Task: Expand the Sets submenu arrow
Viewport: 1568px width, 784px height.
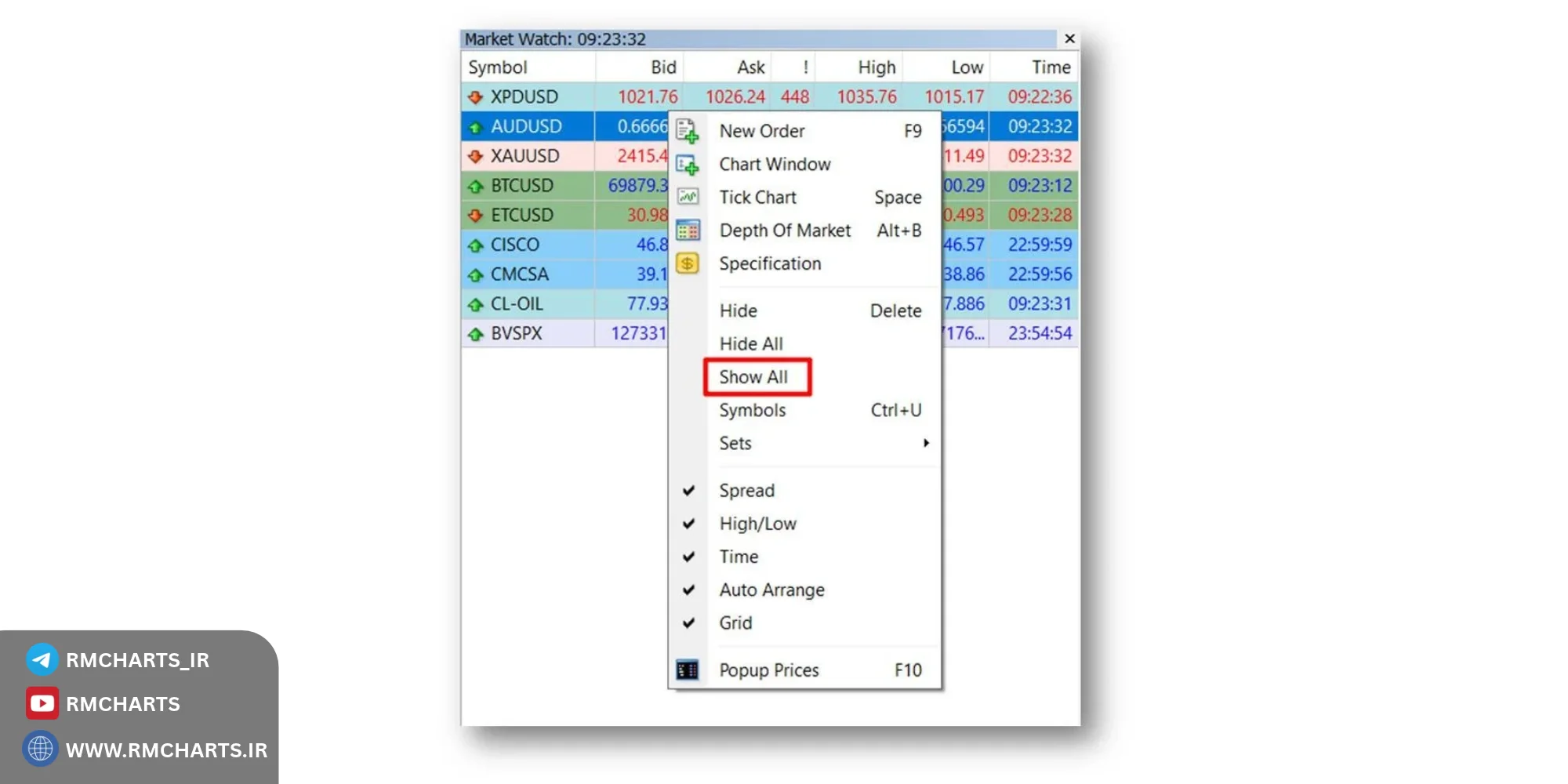Action: coord(926,443)
